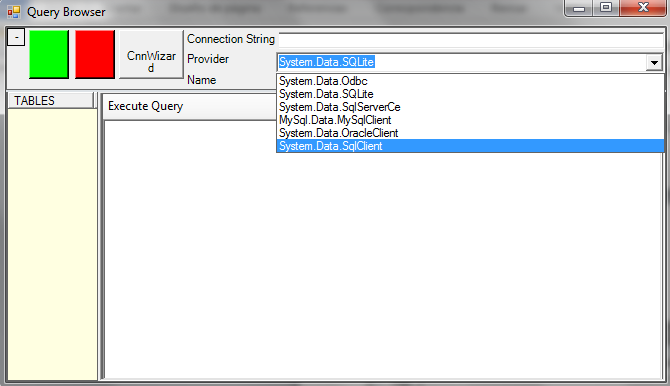Click the red square button

coord(95,54)
